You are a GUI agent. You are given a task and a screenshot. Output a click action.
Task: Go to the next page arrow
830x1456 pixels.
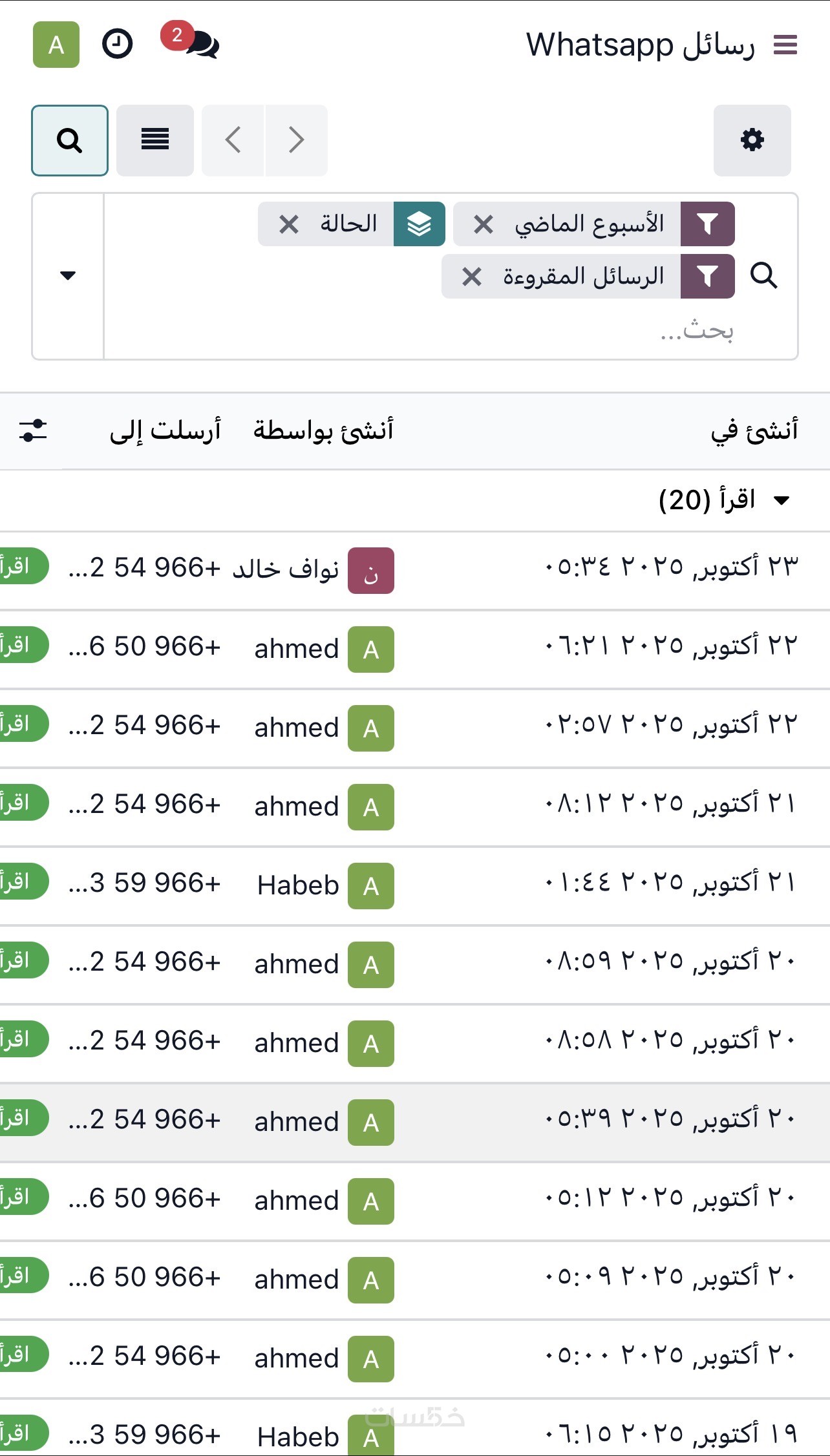point(296,140)
